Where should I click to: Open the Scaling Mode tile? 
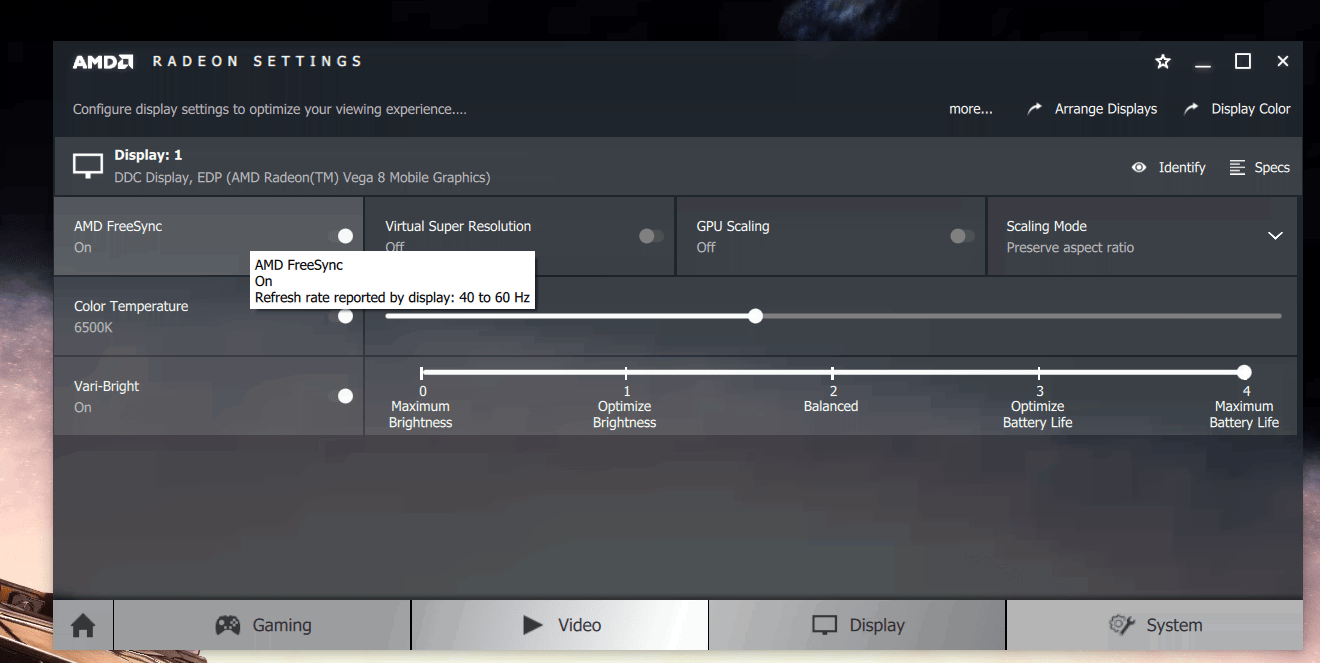coord(1142,236)
